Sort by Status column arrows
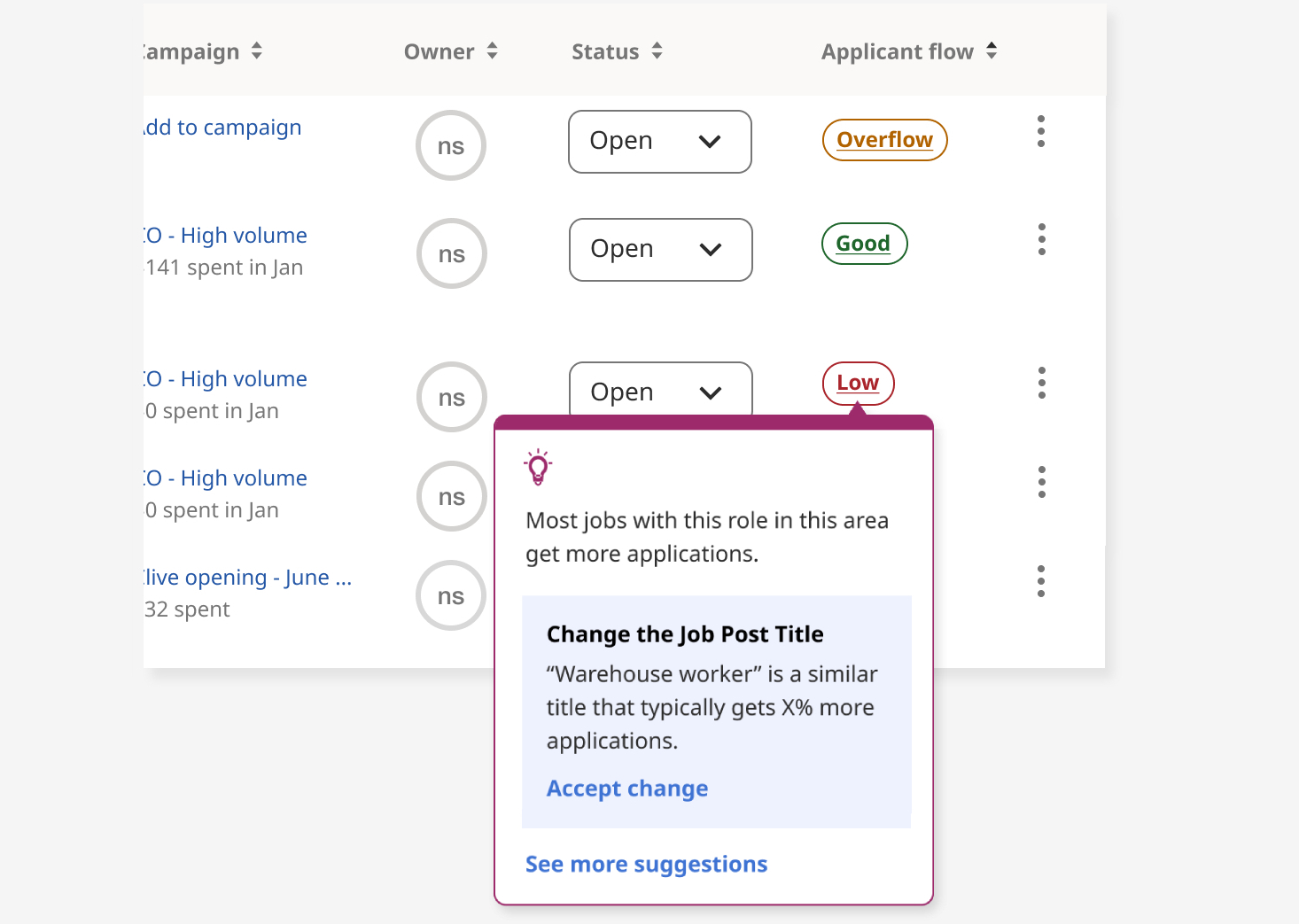 [657, 51]
